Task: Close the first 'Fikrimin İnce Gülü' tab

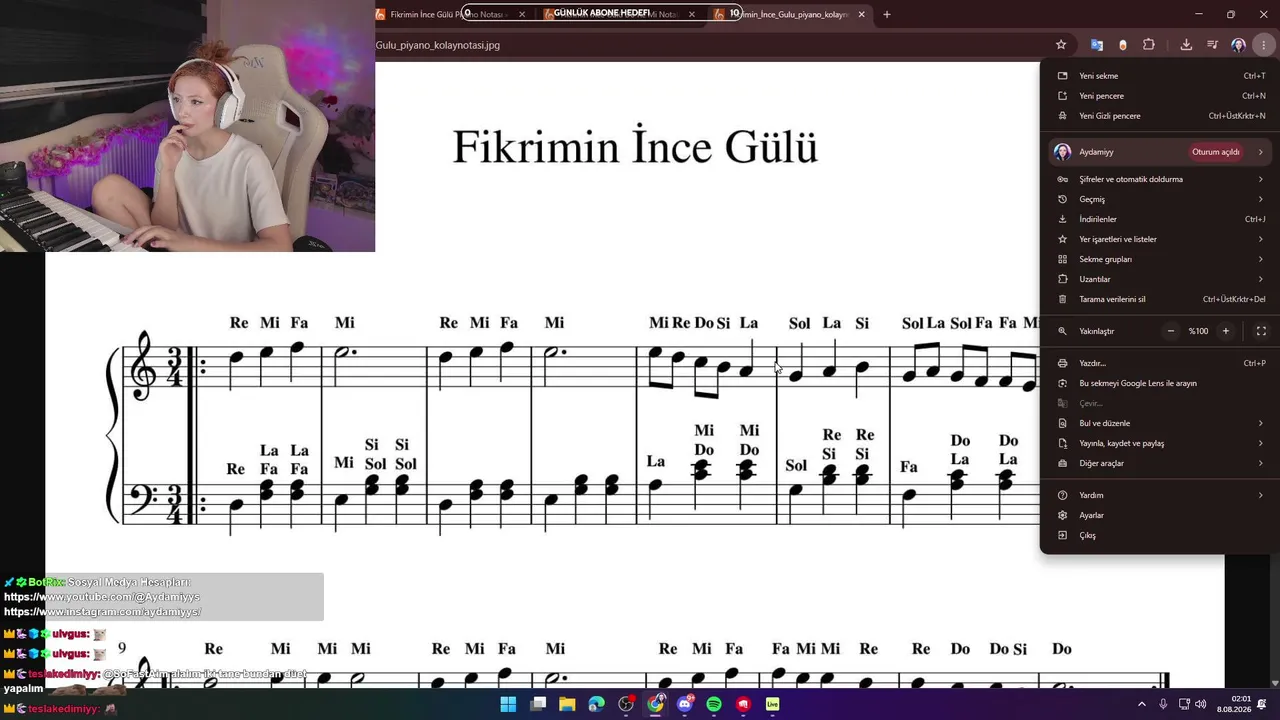Action: point(522,14)
